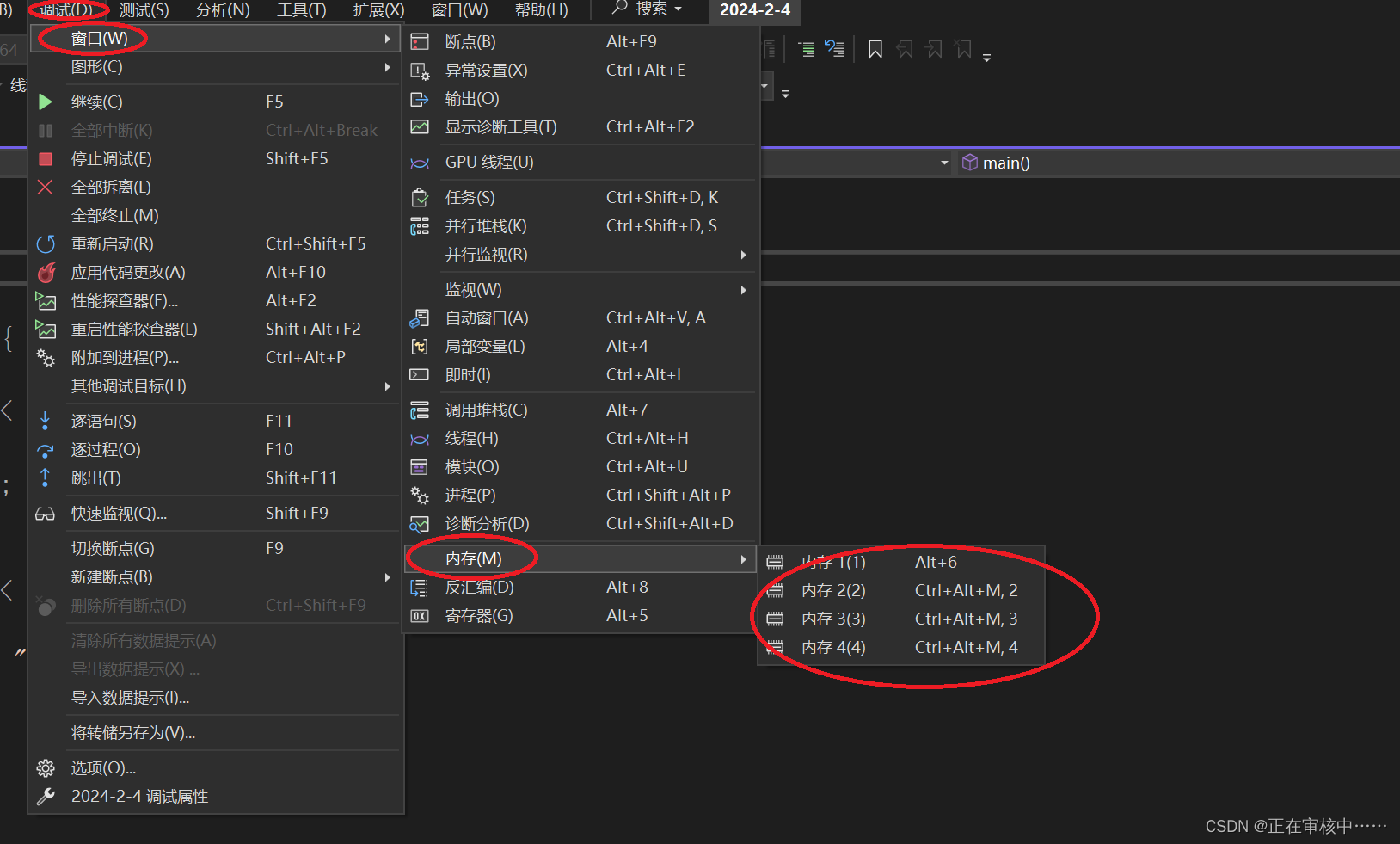The image size is (1400, 844).
Task: Choose 模块(O) menu item
Action: point(580,467)
